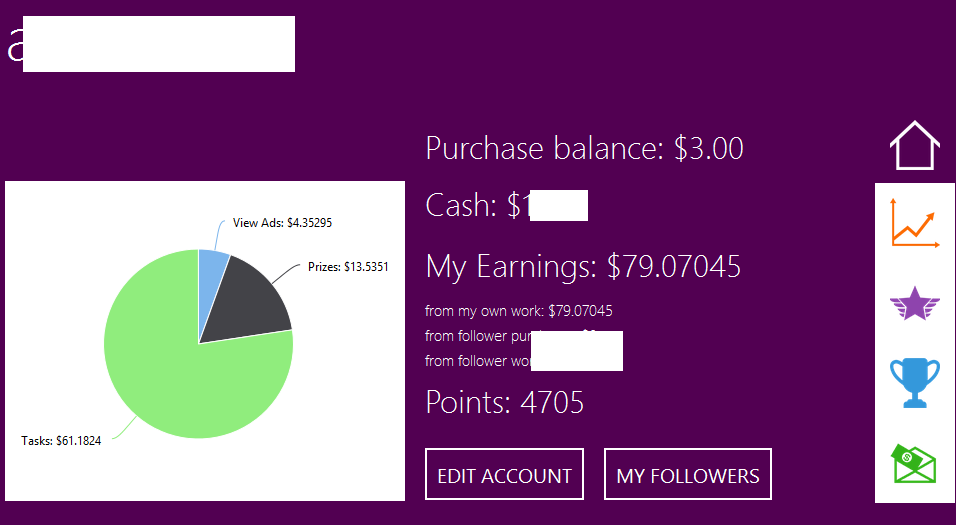Click the blue View Ads pie slice
Image resolution: width=956 pixels, height=525 pixels.
212,270
